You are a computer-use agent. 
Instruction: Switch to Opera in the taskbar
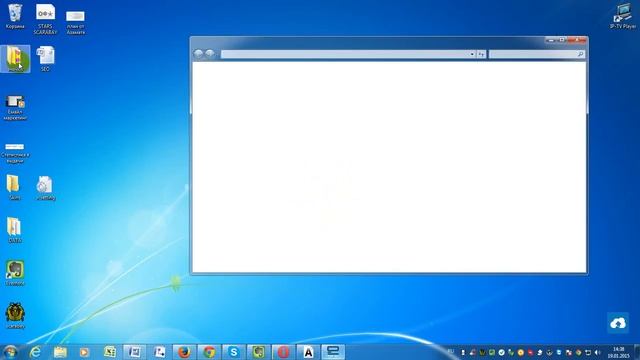(x=283, y=352)
